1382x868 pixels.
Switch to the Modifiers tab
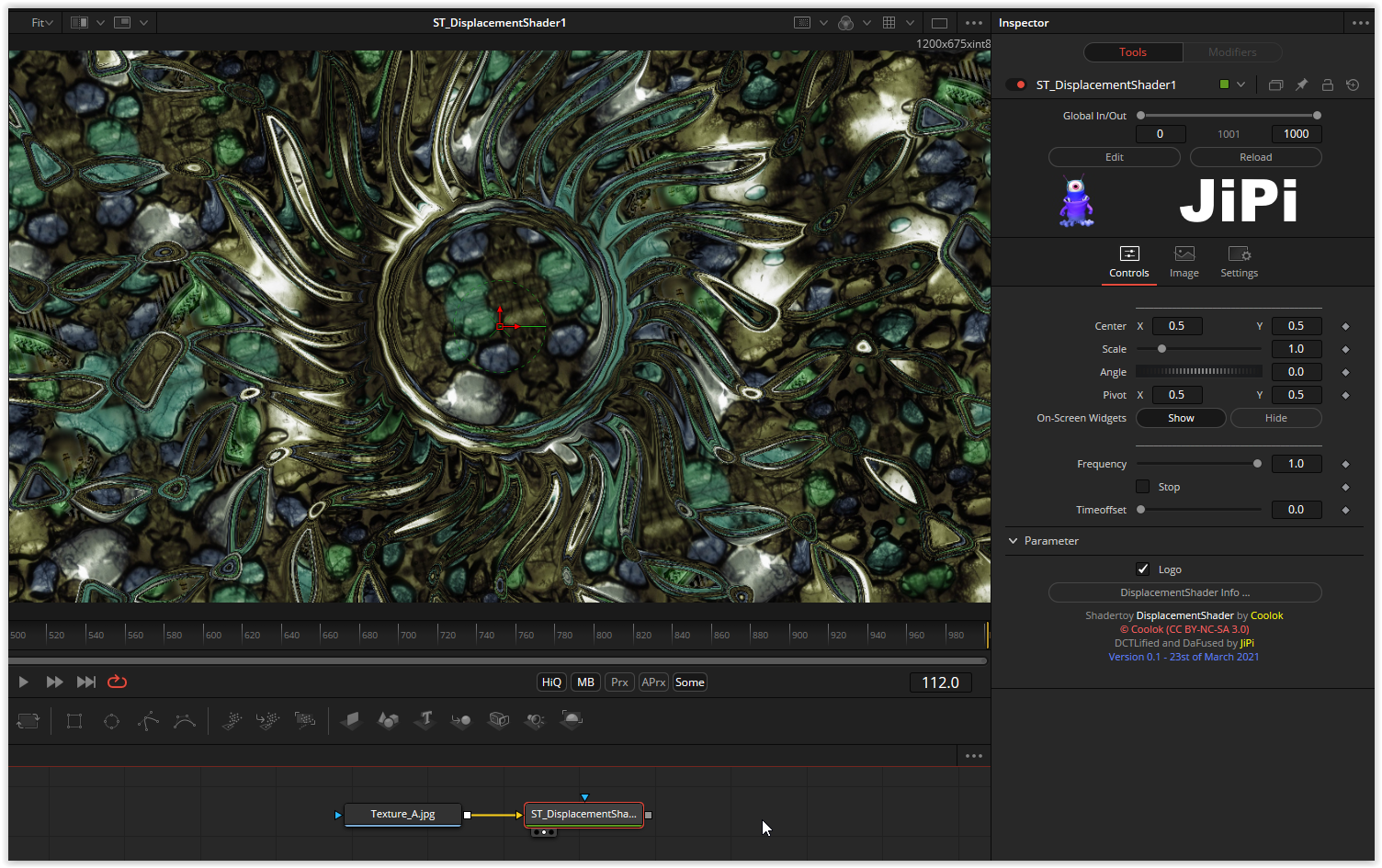click(1232, 52)
